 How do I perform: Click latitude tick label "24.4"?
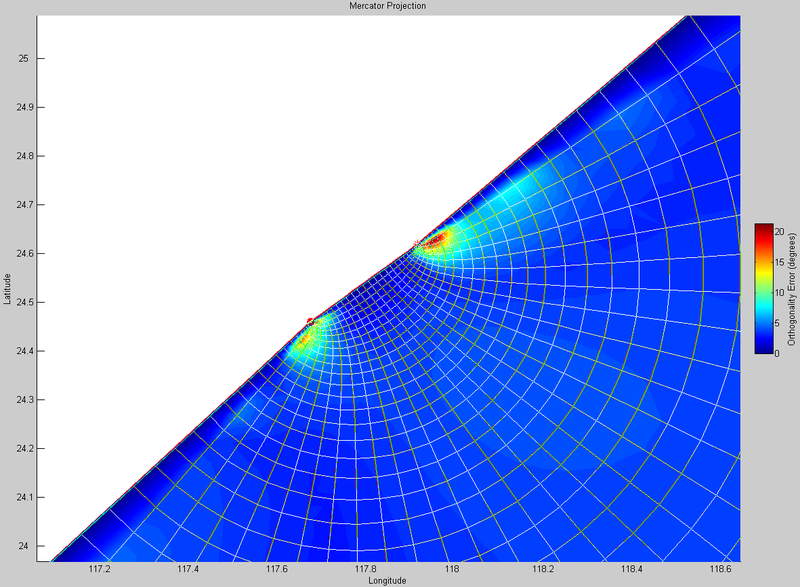coord(24,351)
